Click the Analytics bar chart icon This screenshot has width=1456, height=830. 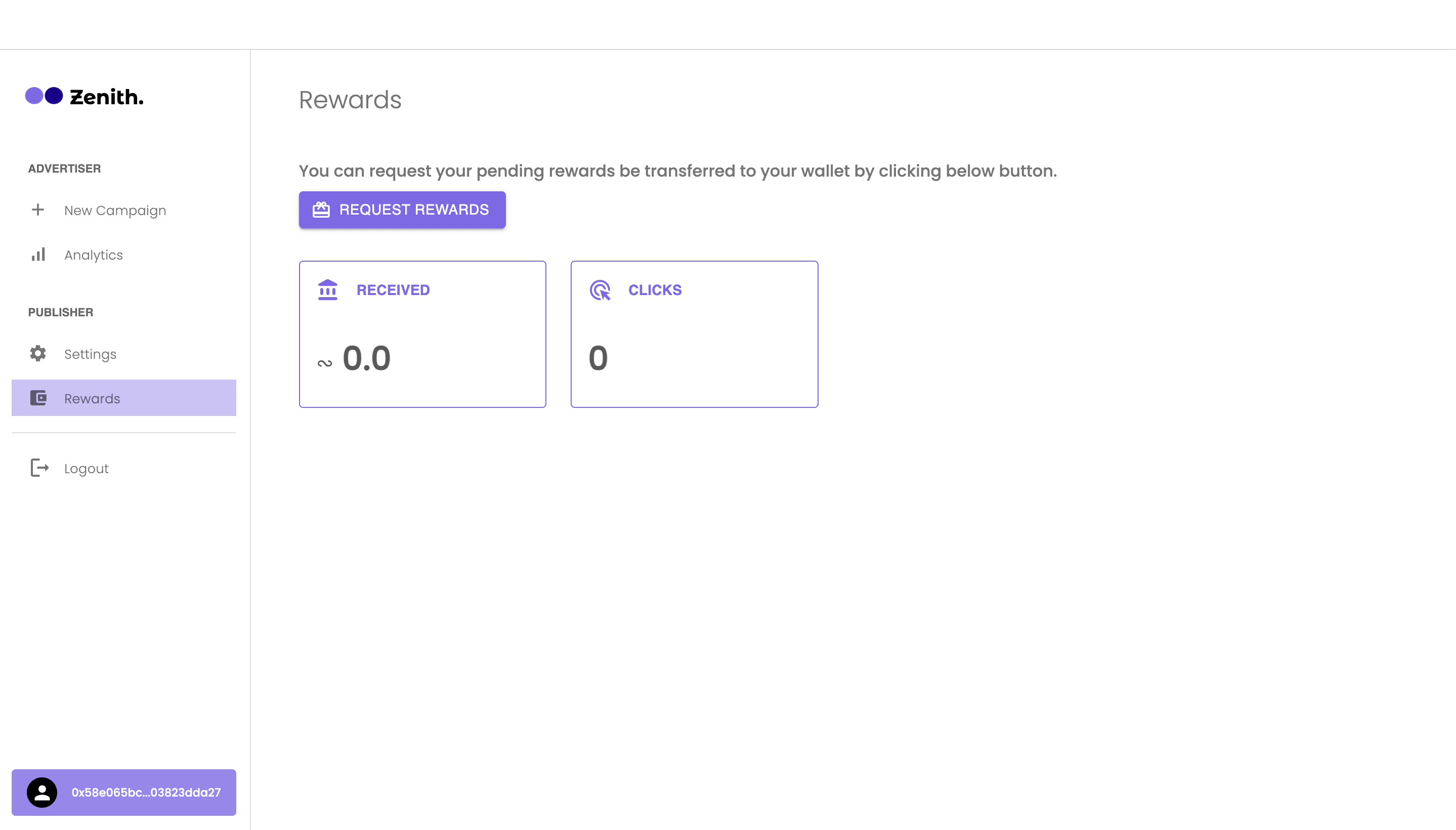pos(37,254)
